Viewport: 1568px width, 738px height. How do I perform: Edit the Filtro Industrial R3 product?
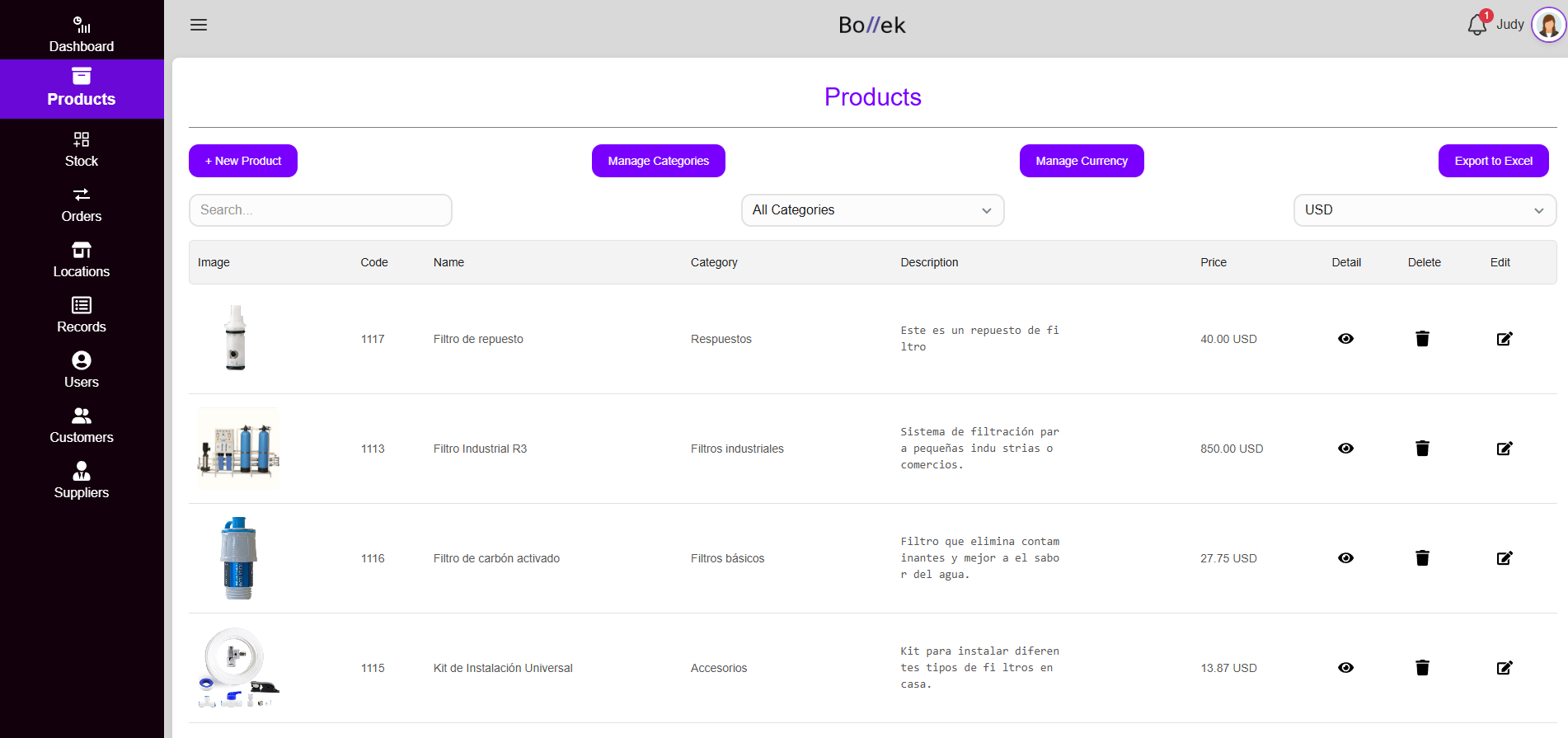click(1504, 449)
